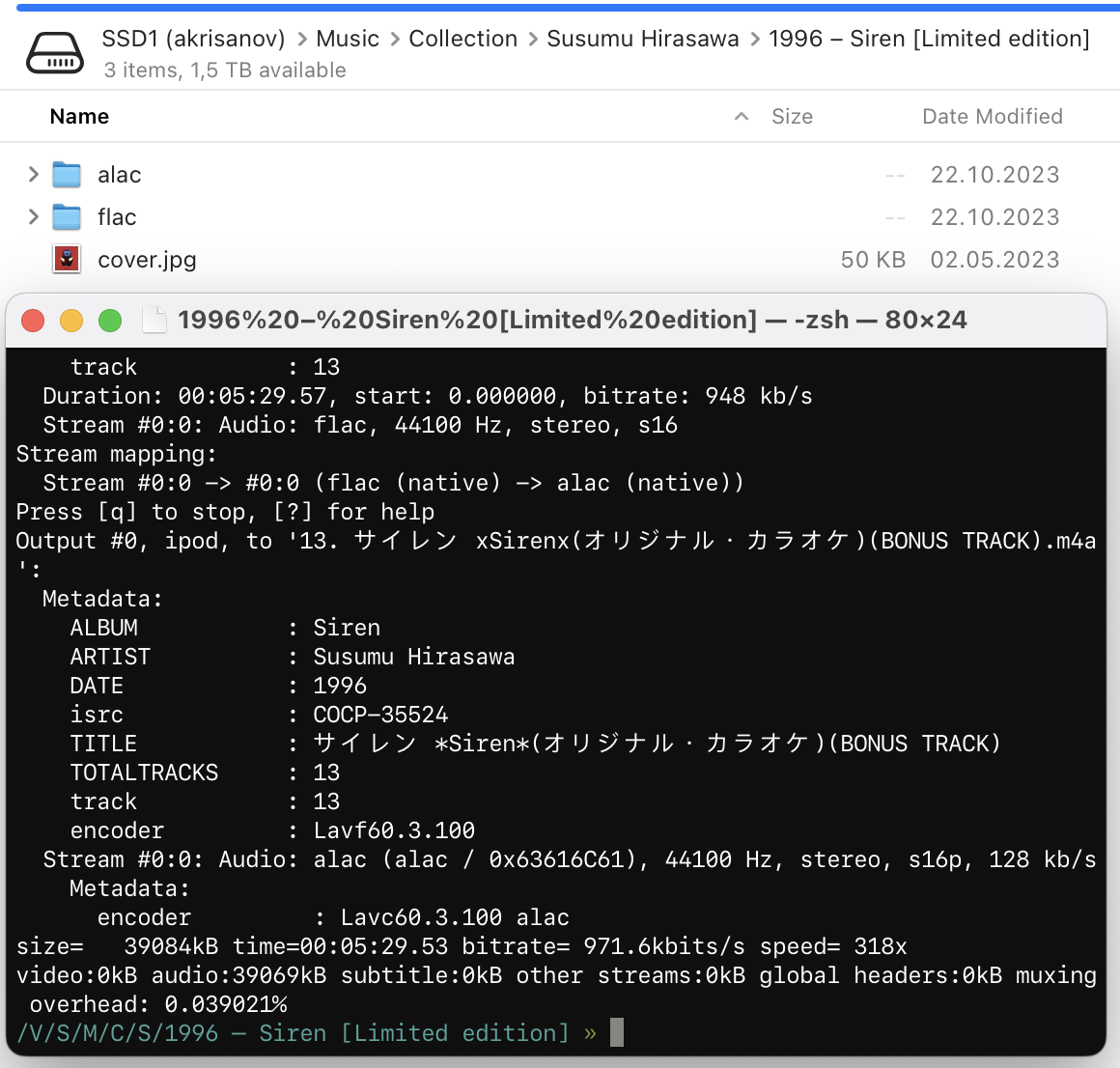Image resolution: width=1120 pixels, height=1068 pixels.
Task: Click the Lavc60.3.100 alac encoder line
Action: tap(333, 917)
